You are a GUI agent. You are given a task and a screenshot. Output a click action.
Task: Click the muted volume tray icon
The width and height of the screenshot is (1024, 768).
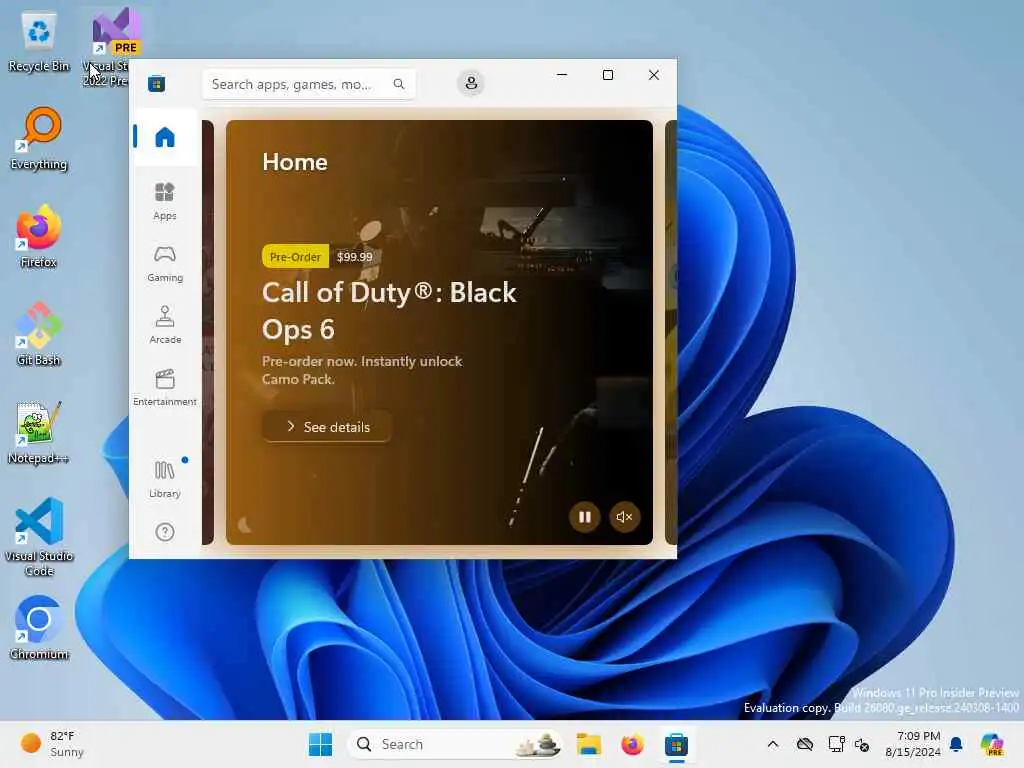coord(862,744)
